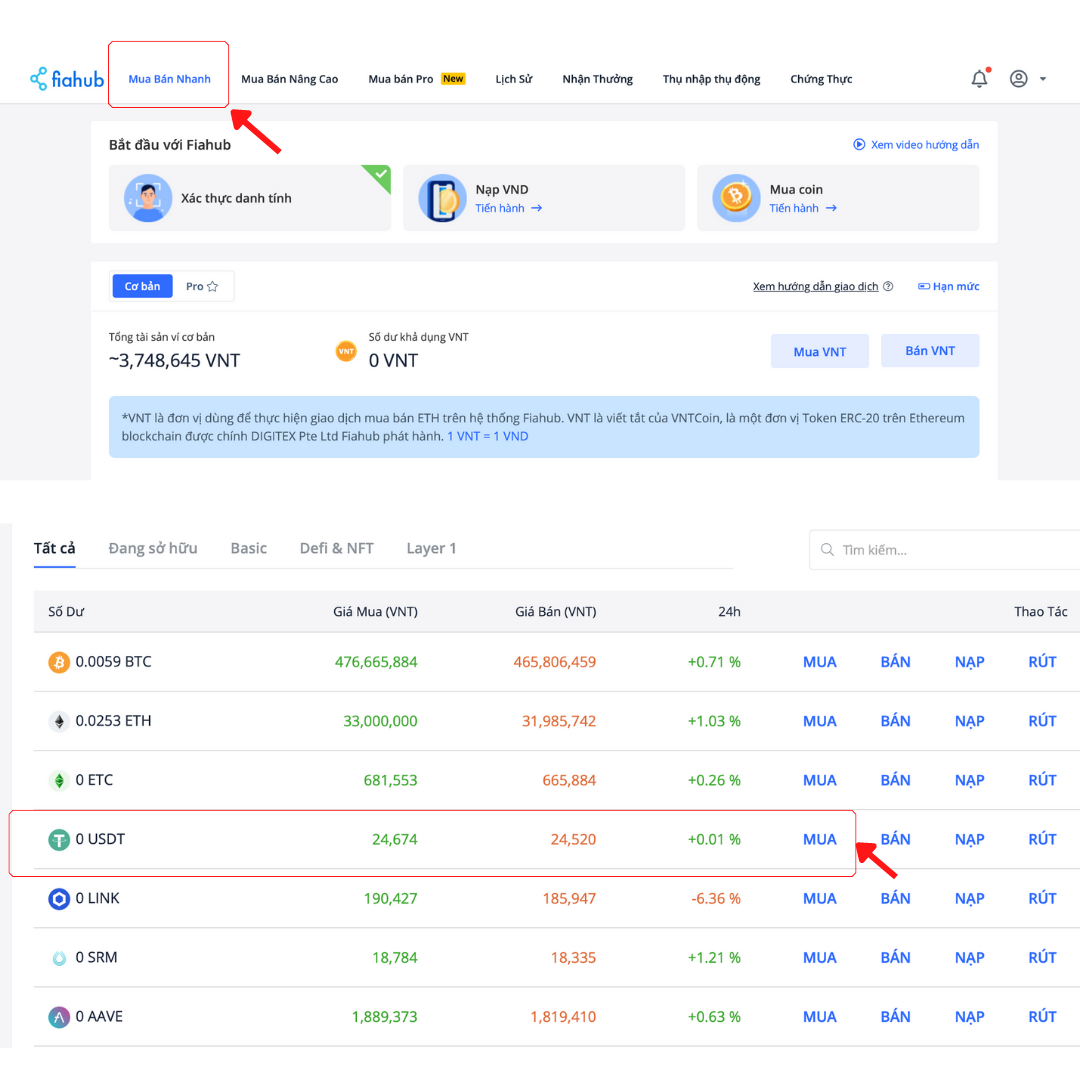The height and width of the screenshot is (1080, 1080).
Task: Click the Mua VNT button
Action: (x=820, y=351)
